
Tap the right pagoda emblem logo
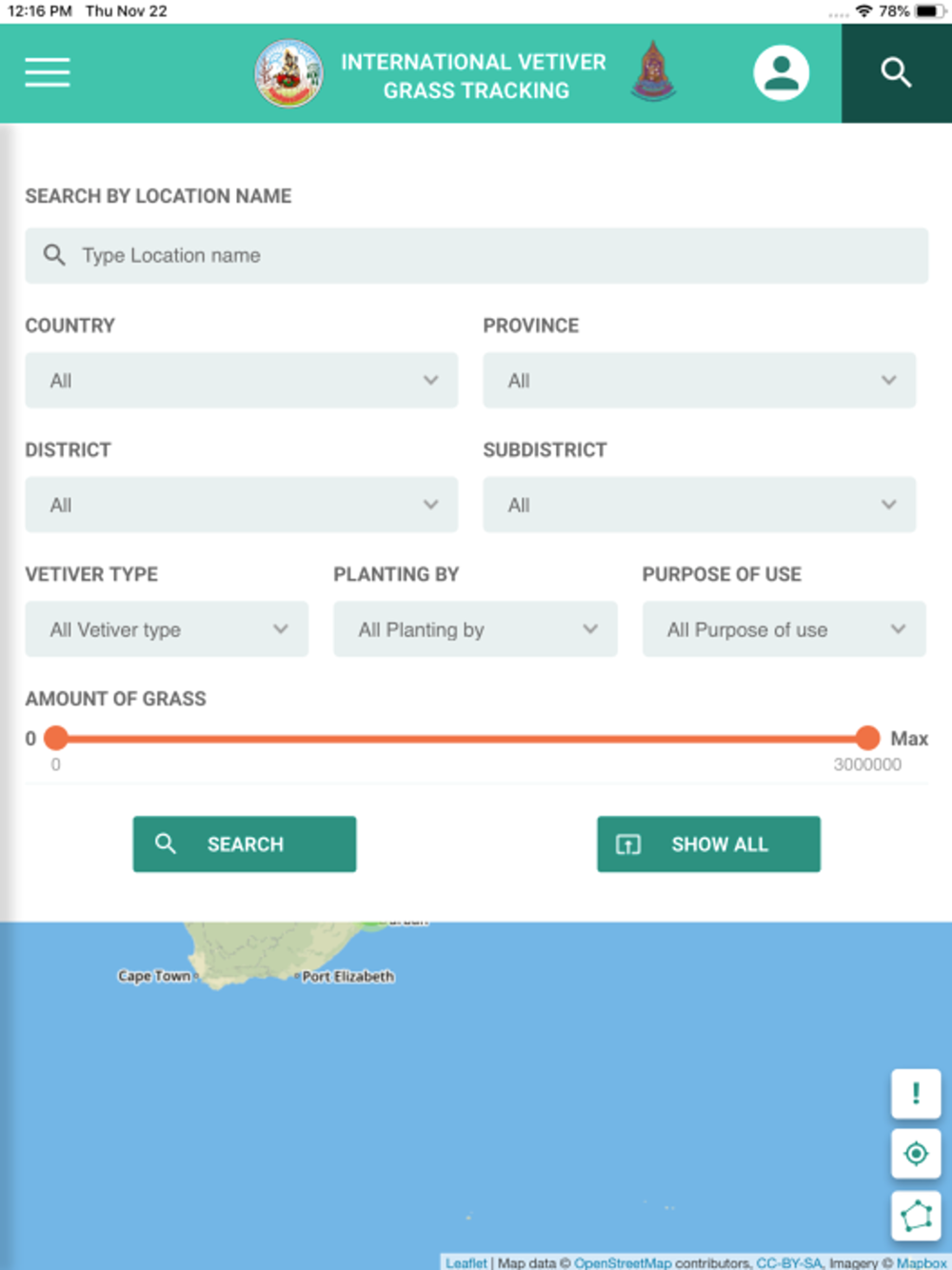[x=653, y=71]
